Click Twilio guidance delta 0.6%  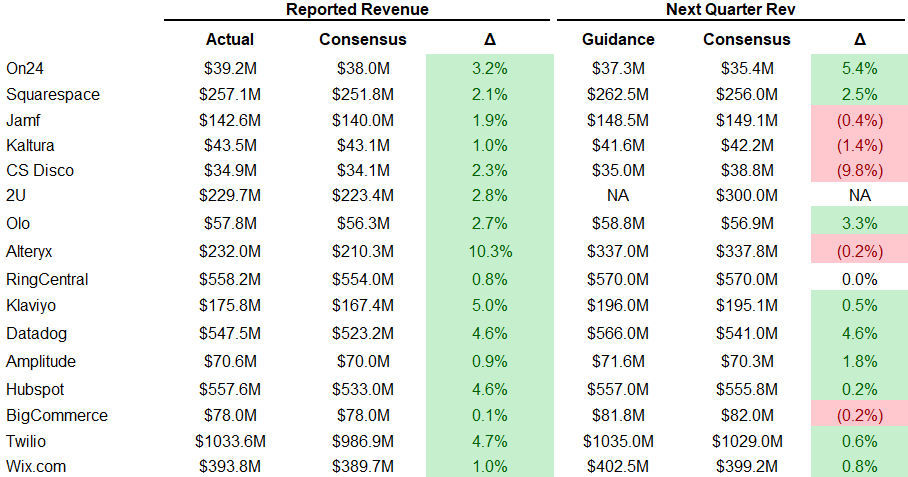click(859, 441)
